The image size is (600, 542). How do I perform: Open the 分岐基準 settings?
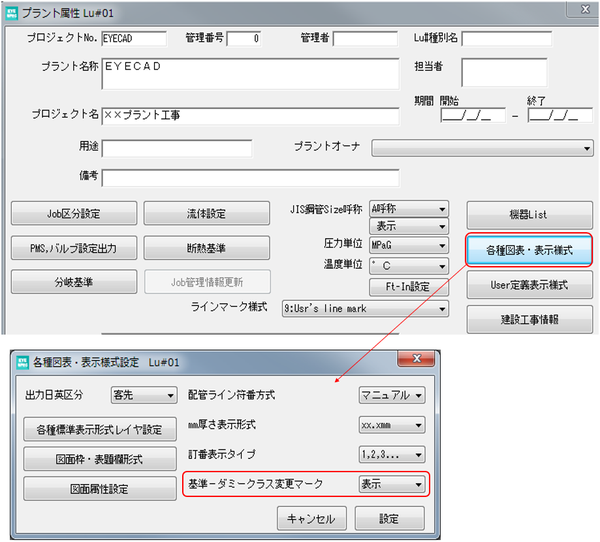click(71, 282)
